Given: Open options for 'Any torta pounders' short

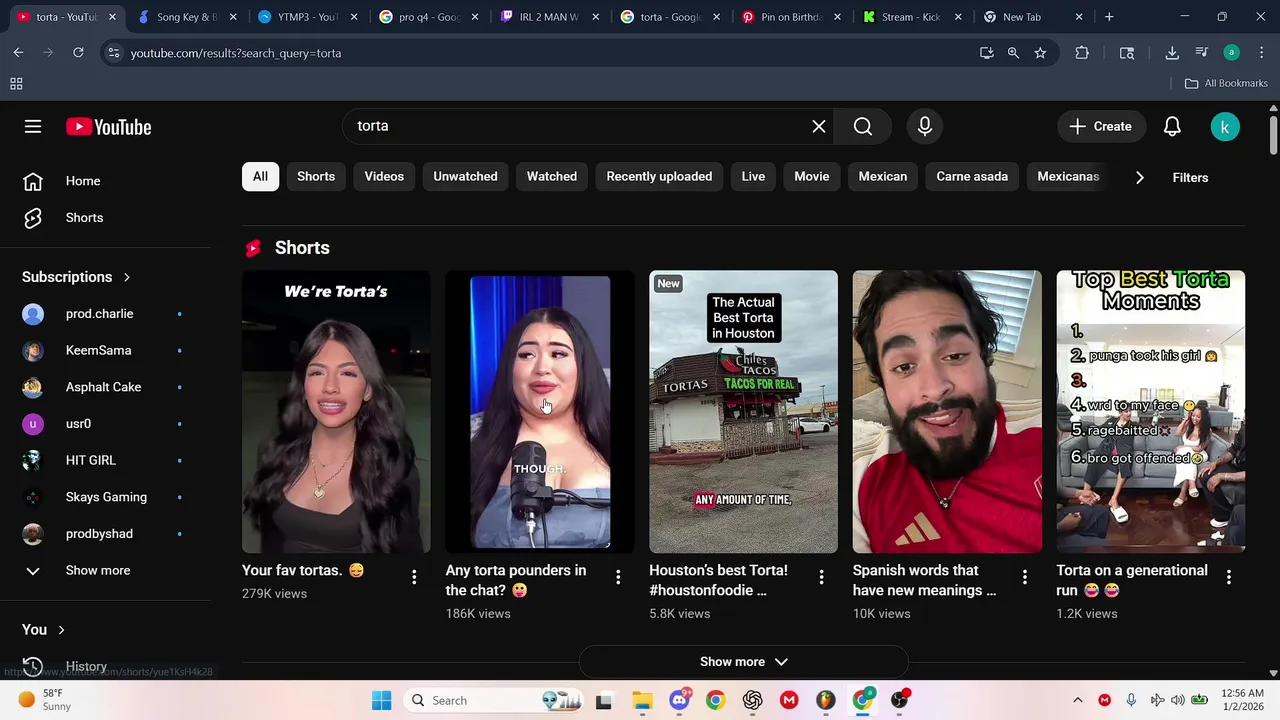Looking at the screenshot, I should point(618,577).
